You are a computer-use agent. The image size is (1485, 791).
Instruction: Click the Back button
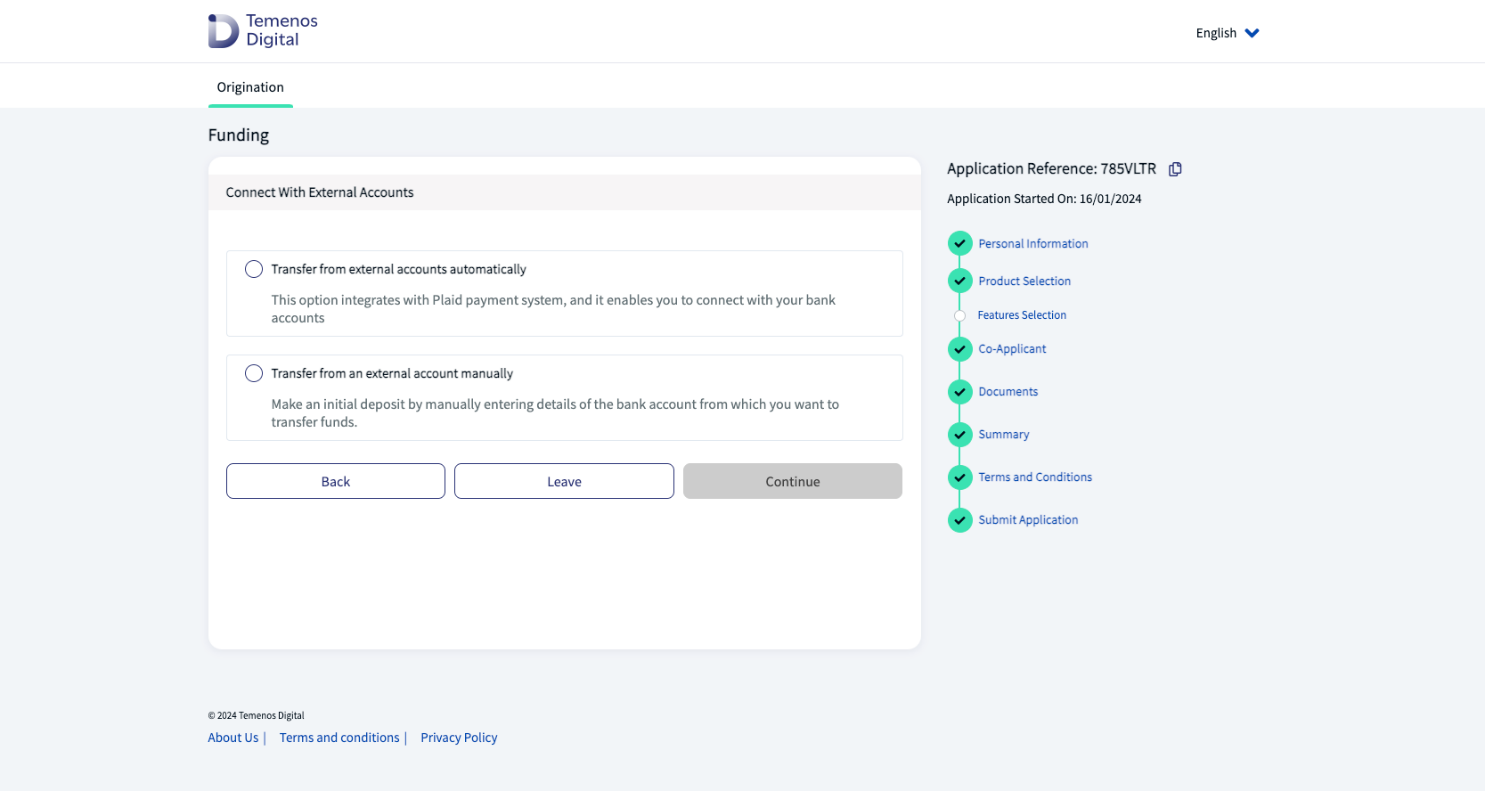335,481
